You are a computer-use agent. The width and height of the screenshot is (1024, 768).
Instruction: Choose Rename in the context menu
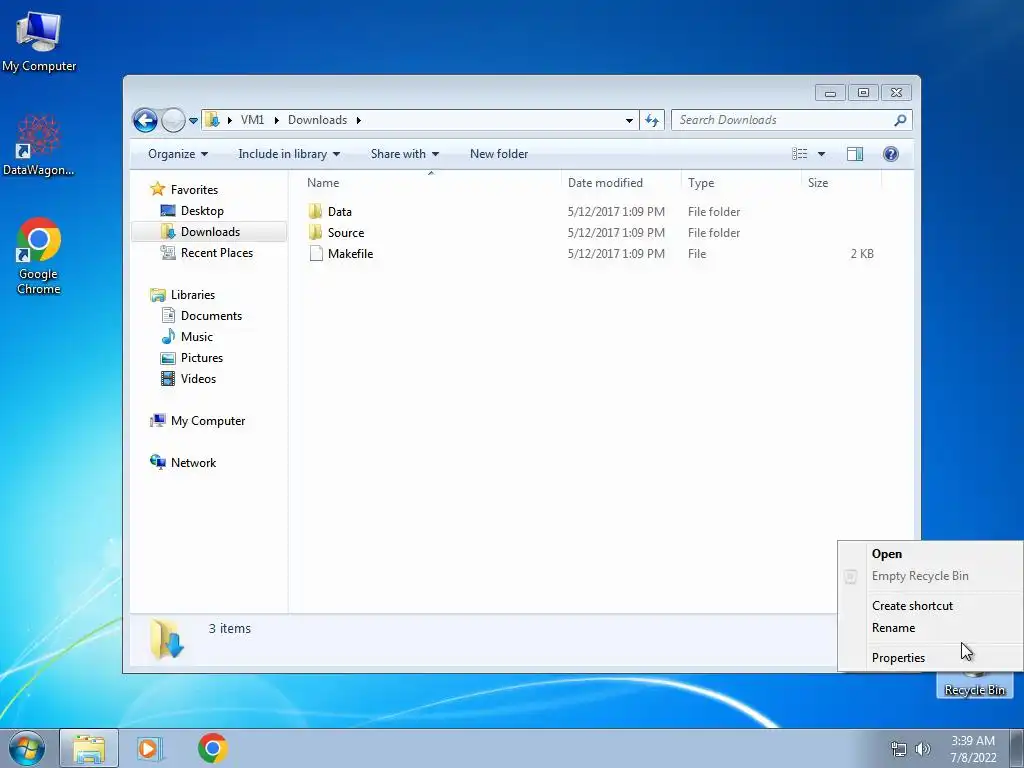point(930,628)
